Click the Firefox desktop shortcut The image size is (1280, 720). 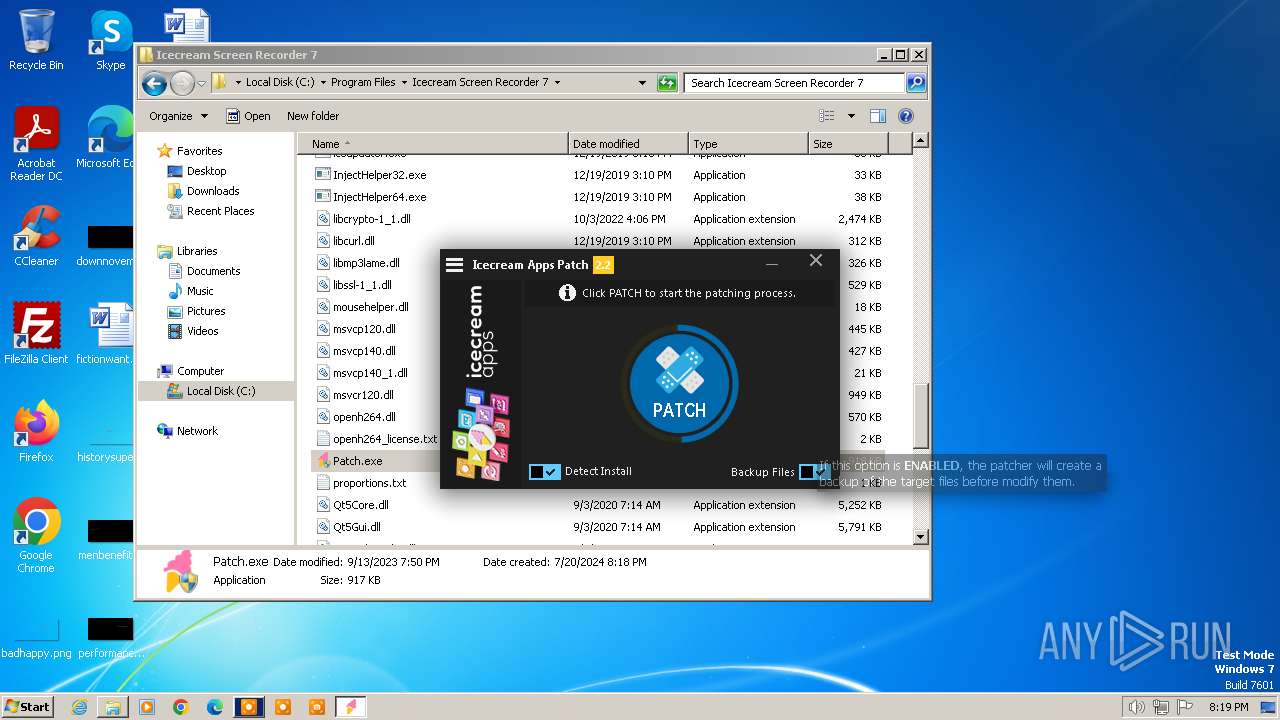36,432
